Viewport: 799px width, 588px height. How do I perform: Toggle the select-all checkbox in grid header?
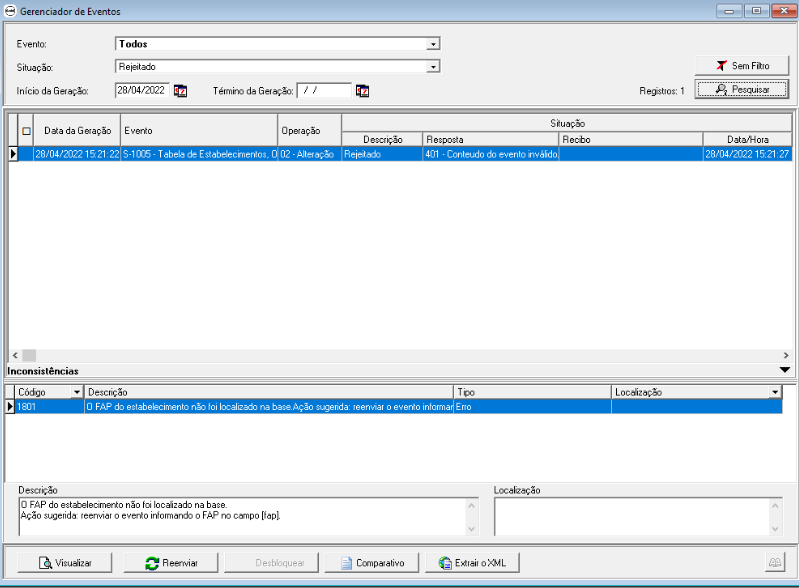pos(27,131)
